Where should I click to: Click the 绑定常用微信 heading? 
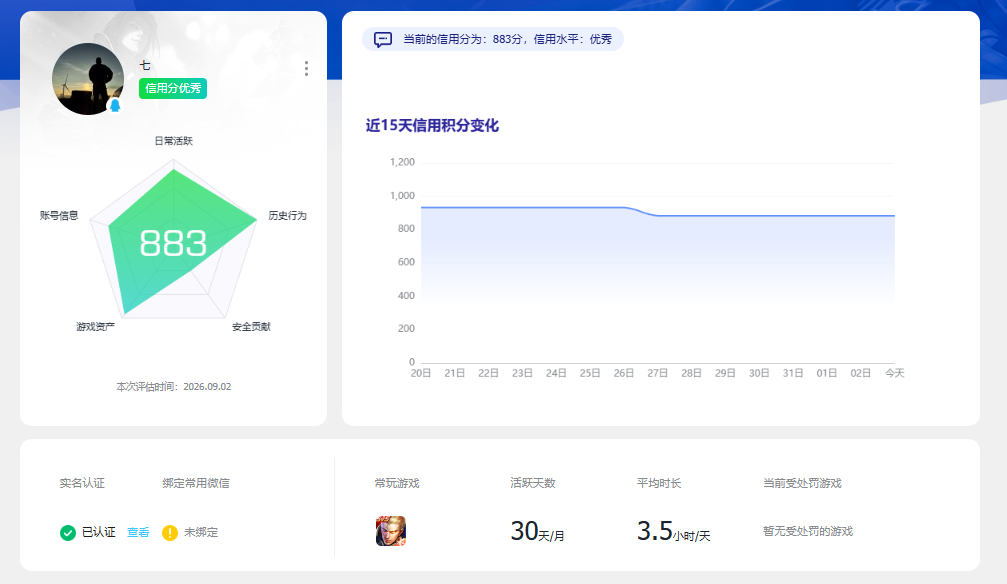click(196, 483)
